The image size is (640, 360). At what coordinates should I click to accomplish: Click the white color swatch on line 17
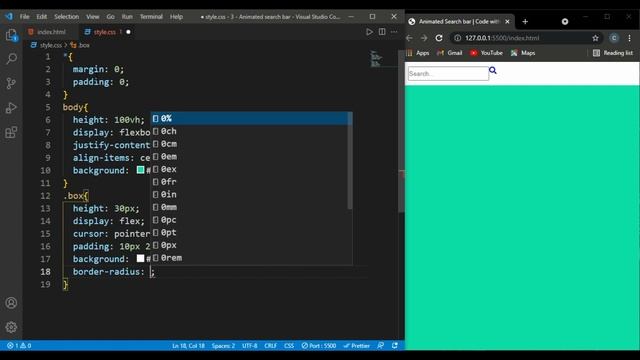pyautogui.click(x=140, y=258)
